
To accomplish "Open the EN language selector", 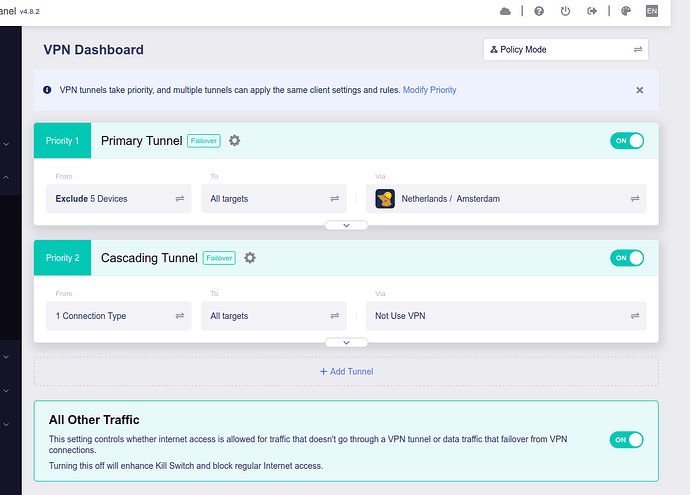I will click(652, 11).
